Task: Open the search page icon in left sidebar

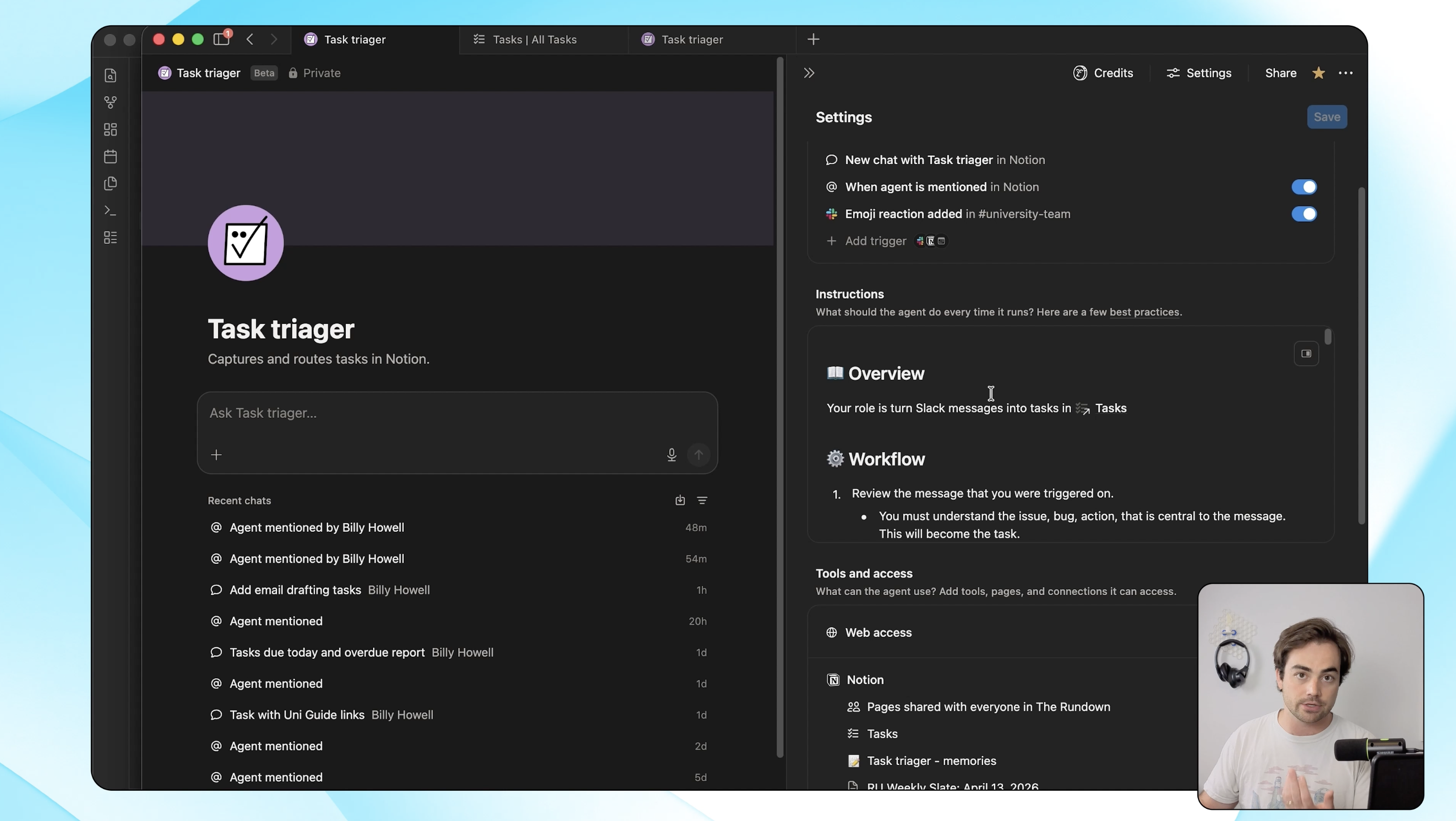Action: [110, 75]
